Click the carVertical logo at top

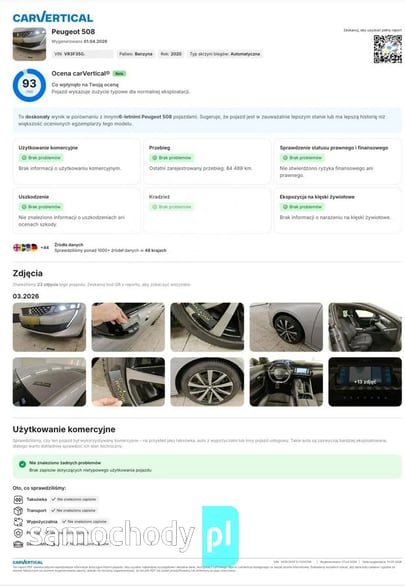pyautogui.click(x=52, y=17)
